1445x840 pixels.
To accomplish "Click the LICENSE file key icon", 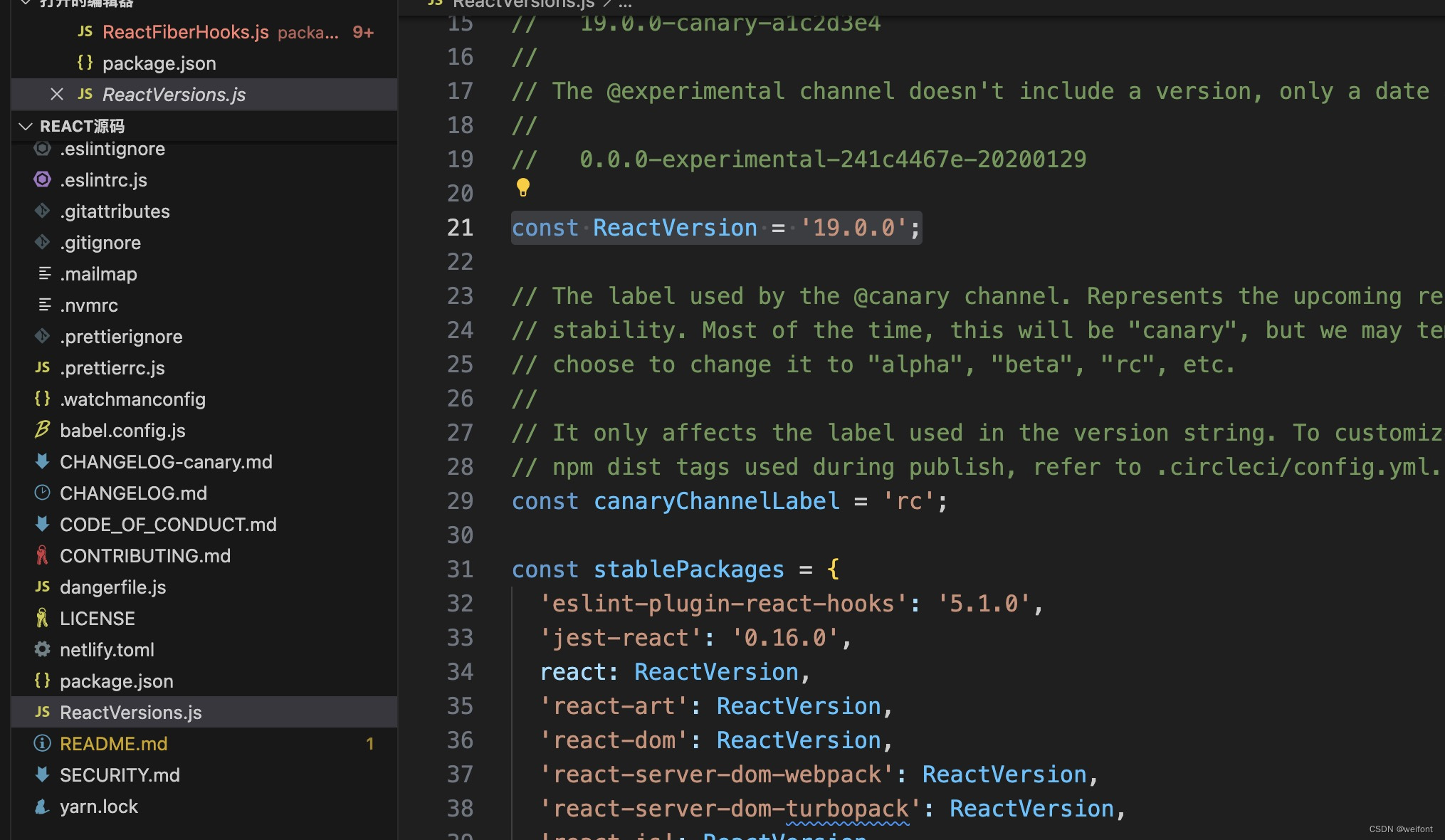I will pos(42,618).
